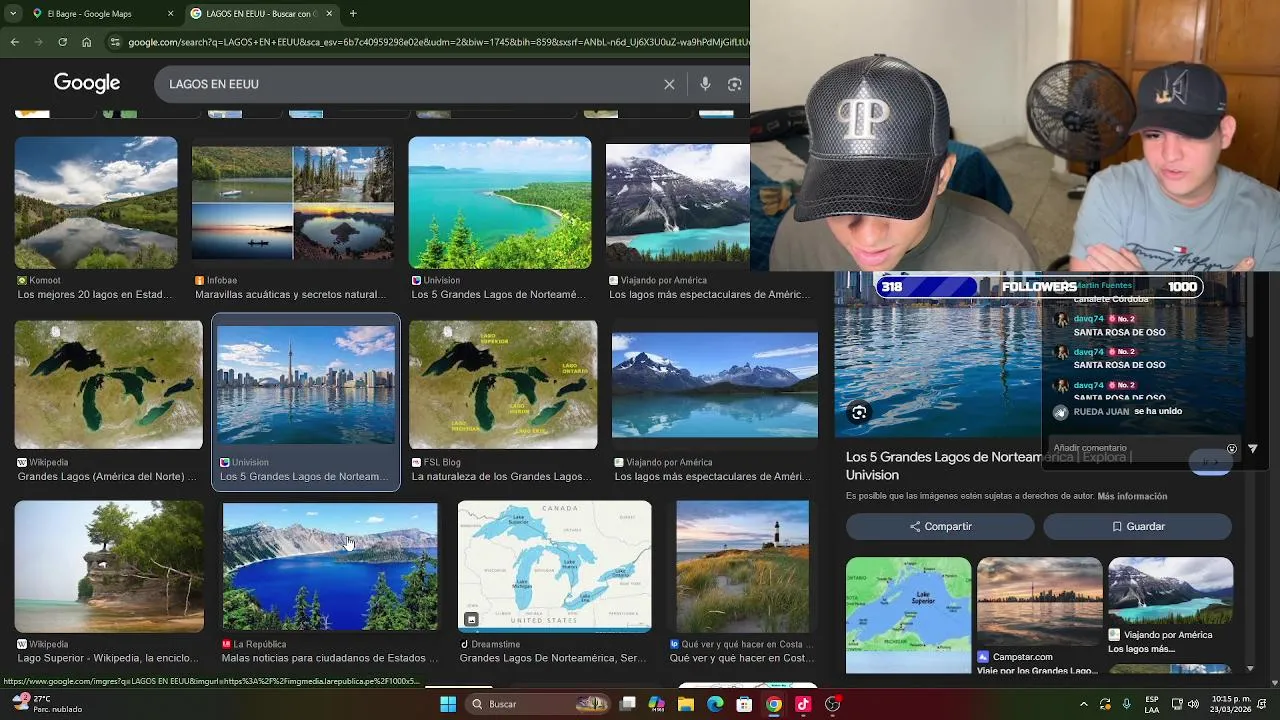Open Los mejores 20 lagos en Estad... link
Image resolution: width=1280 pixels, height=720 pixels.
pos(95,294)
